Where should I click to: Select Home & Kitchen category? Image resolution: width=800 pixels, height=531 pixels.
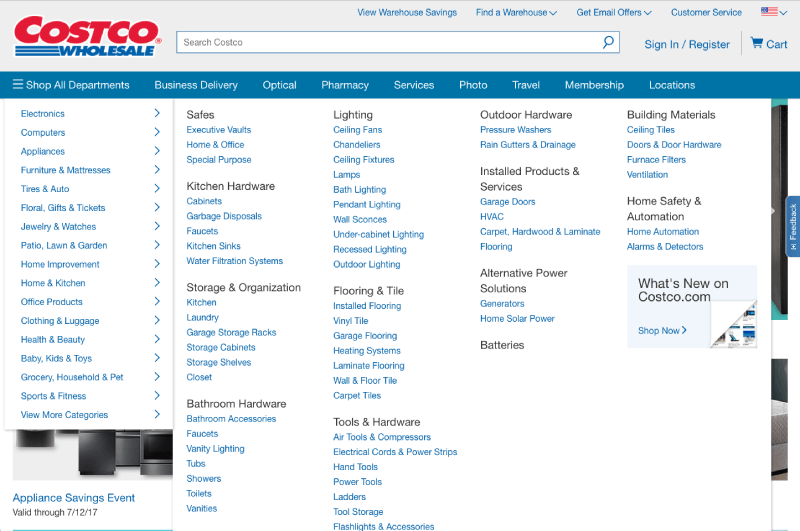[53, 283]
